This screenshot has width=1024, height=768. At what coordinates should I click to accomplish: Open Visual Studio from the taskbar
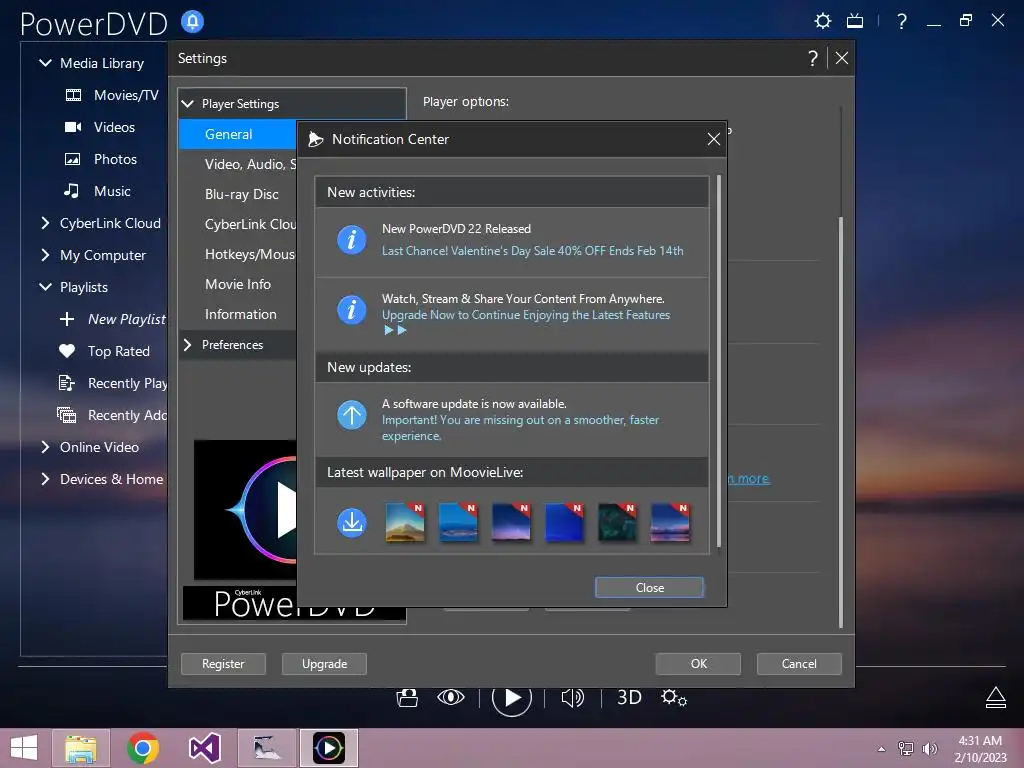coord(204,748)
